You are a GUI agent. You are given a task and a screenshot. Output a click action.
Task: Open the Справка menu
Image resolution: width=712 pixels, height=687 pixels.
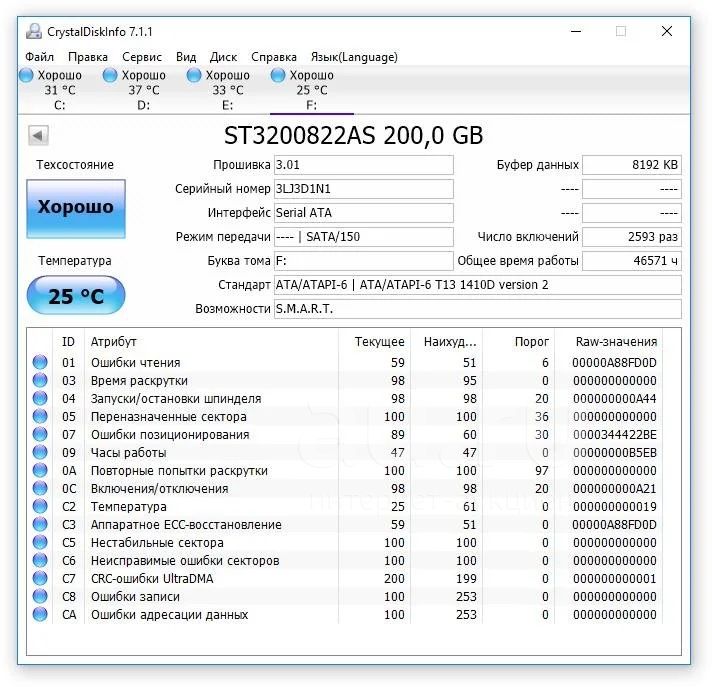[274, 57]
